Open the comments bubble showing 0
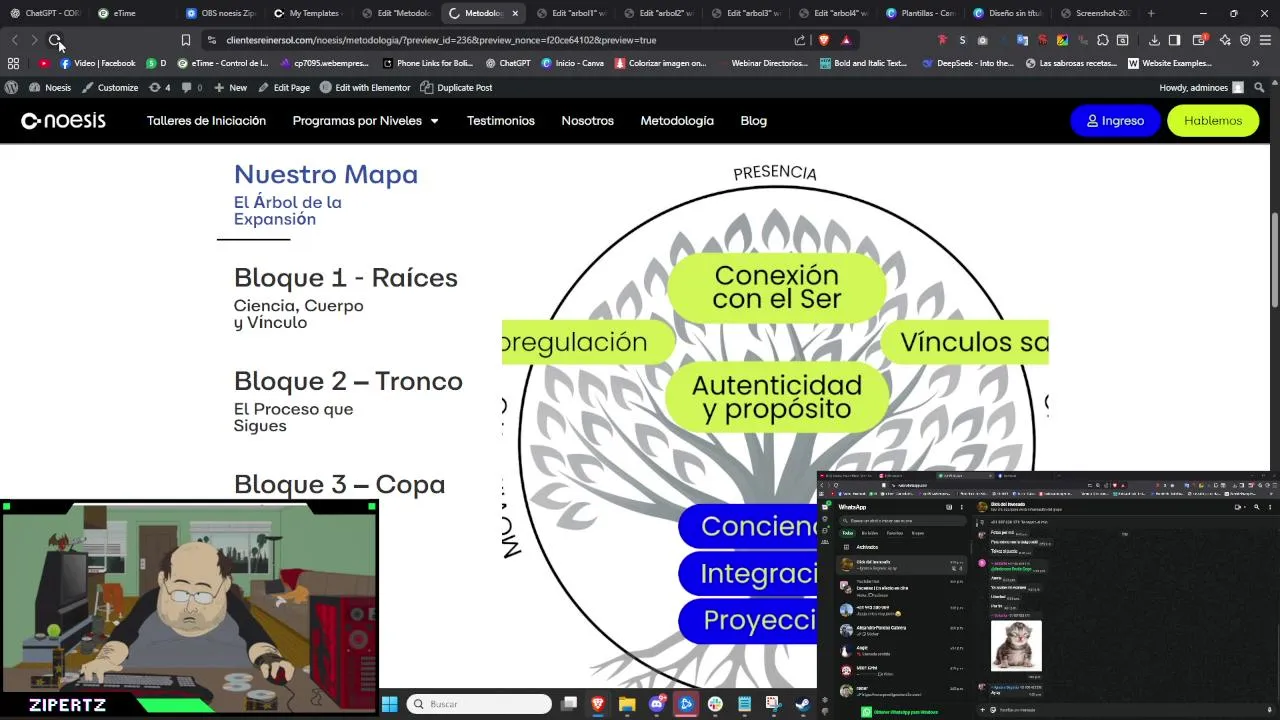Viewport: 1280px width, 720px height. click(x=192, y=87)
